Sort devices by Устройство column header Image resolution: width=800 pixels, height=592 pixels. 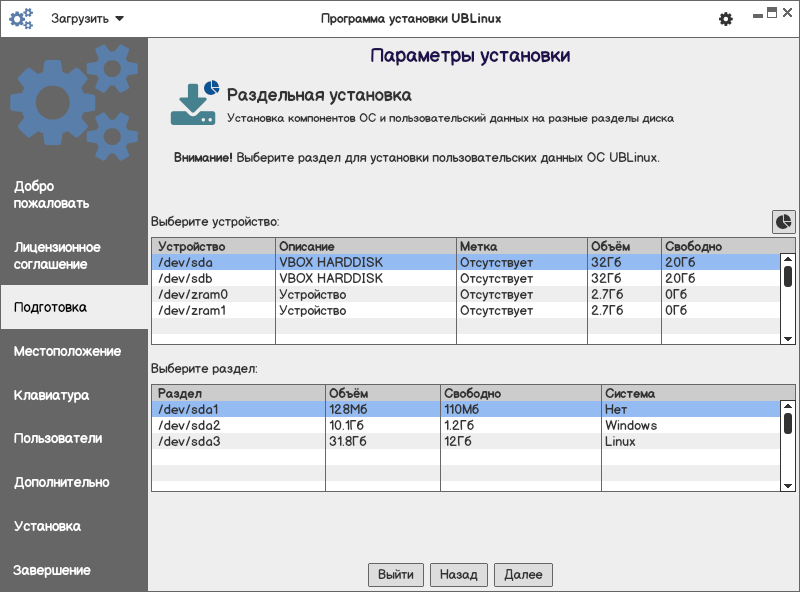[213, 246]
